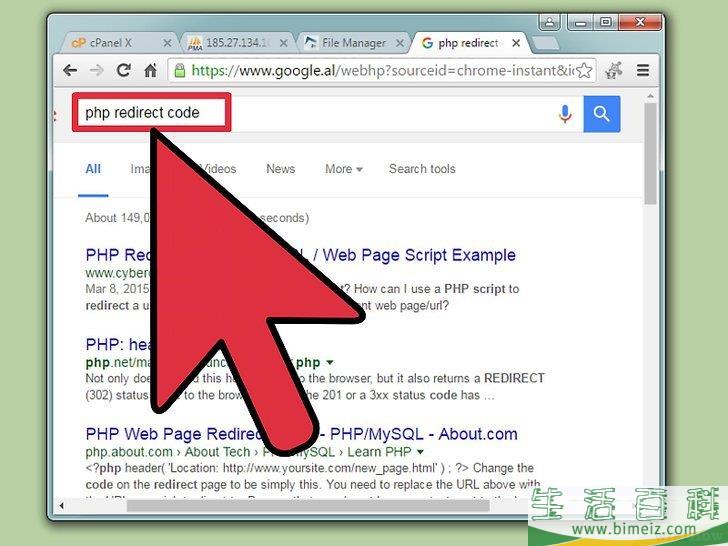The image size is (728, 546).
Task: Expand the More results dropdown
Action: (344, 169)
